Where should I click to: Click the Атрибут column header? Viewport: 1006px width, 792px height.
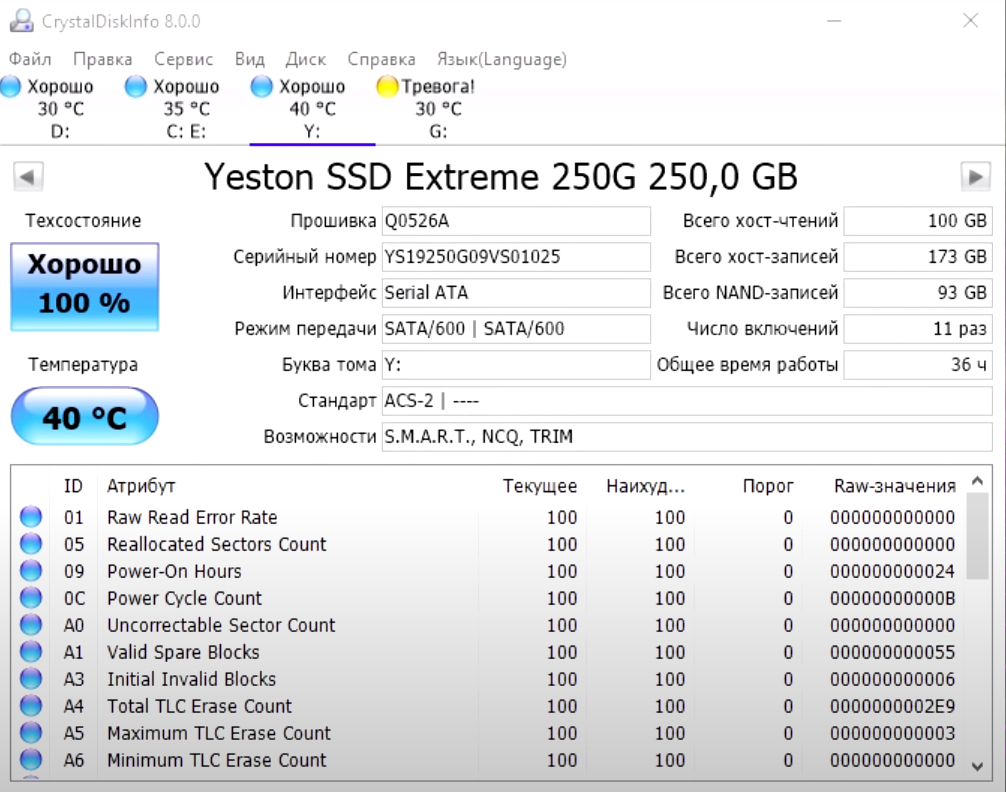[x=141, y=486]
